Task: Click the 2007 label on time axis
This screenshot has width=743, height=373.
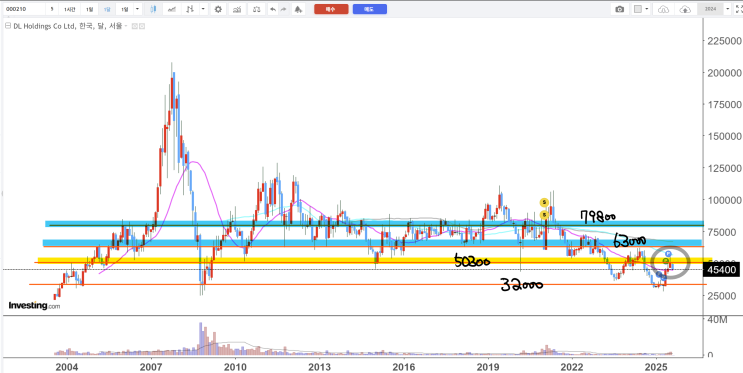Action: coord(151,367)
